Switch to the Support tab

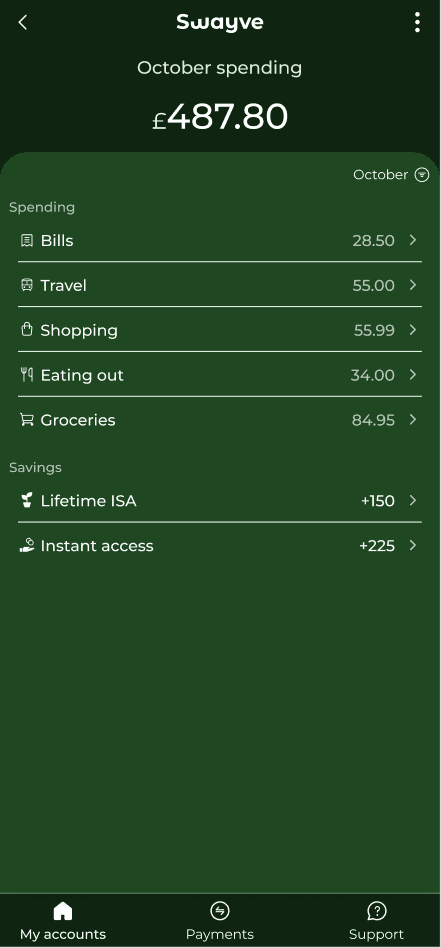tap(376, 921)
